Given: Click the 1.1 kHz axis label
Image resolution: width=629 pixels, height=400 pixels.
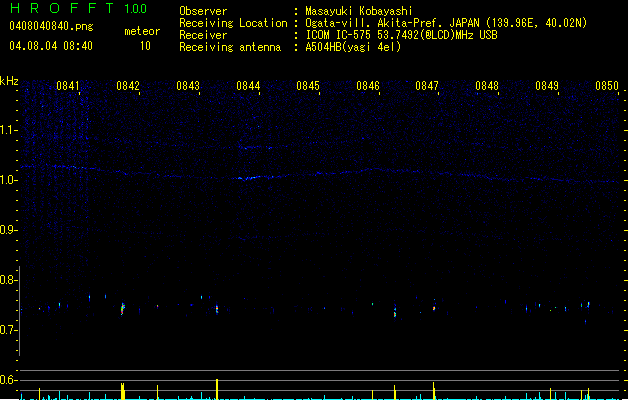Looking at the screenshot, I should 9,130.
